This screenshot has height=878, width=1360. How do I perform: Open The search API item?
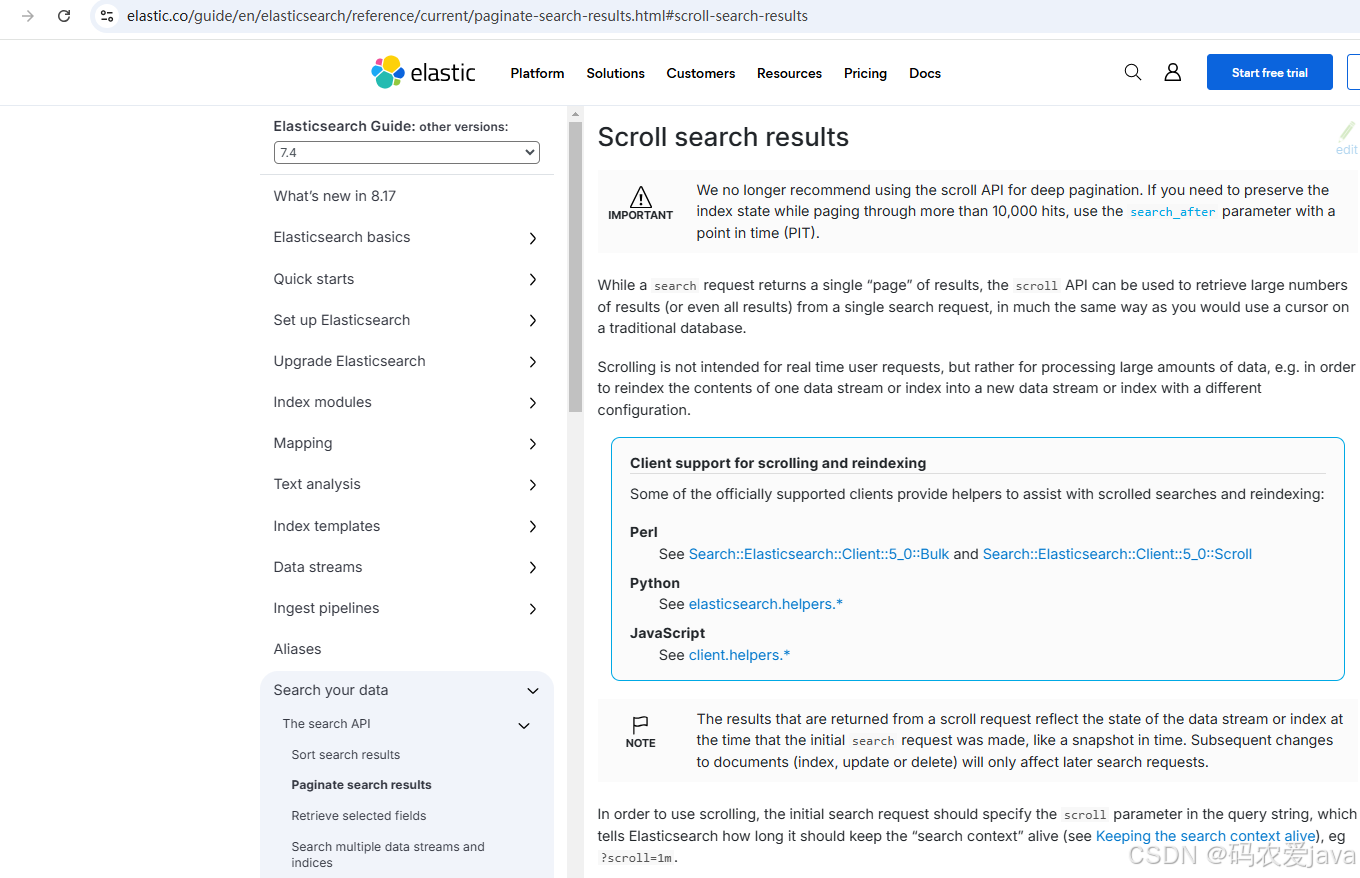(327, 724)
